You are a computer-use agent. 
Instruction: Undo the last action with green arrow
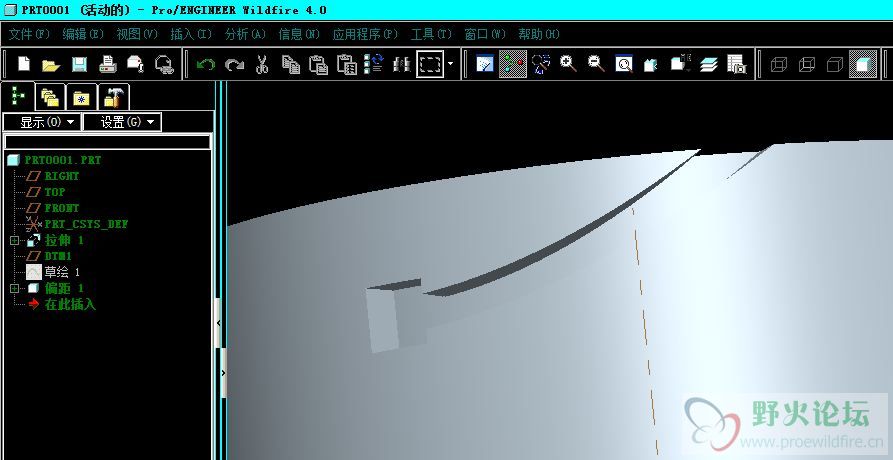(x=206, y=64)
